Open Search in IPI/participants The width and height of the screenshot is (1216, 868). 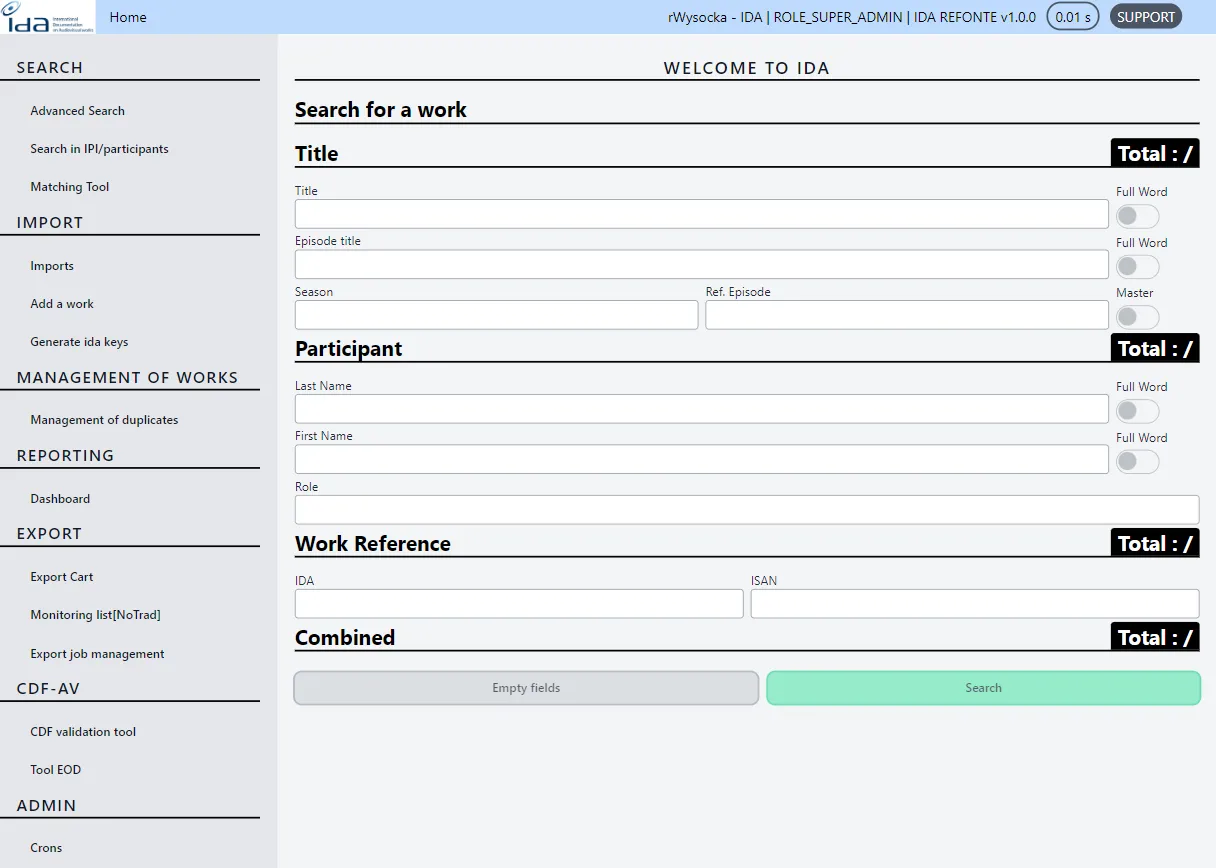(x=99, y=149)
